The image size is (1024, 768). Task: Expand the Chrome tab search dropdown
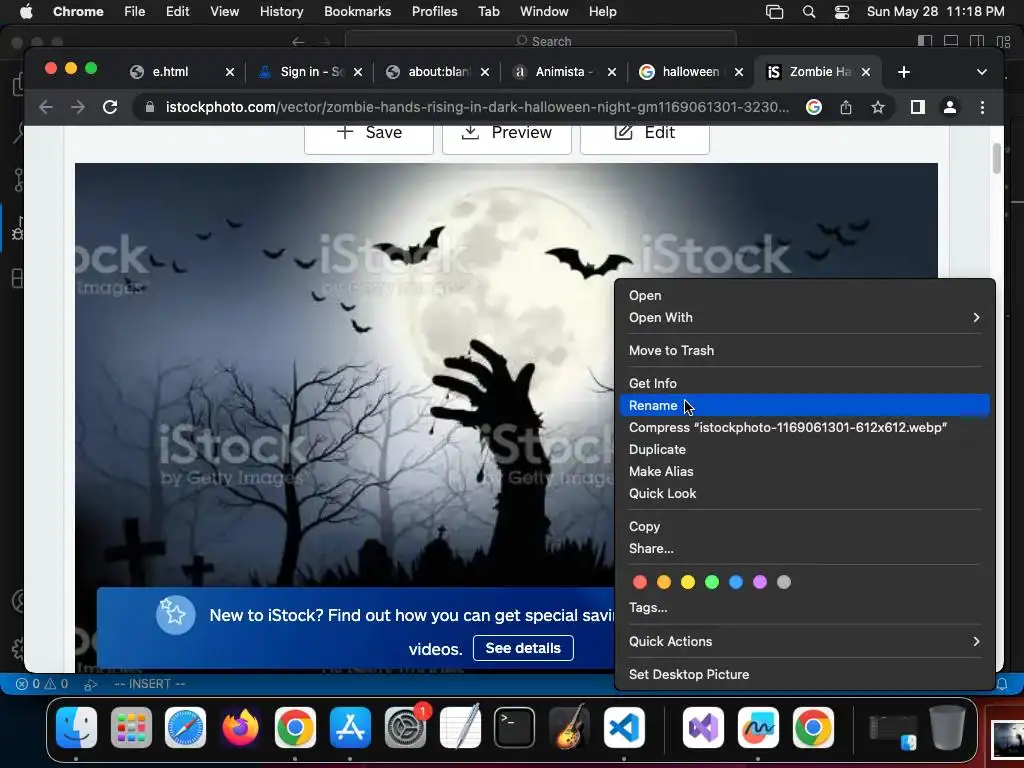click(982, 72)
